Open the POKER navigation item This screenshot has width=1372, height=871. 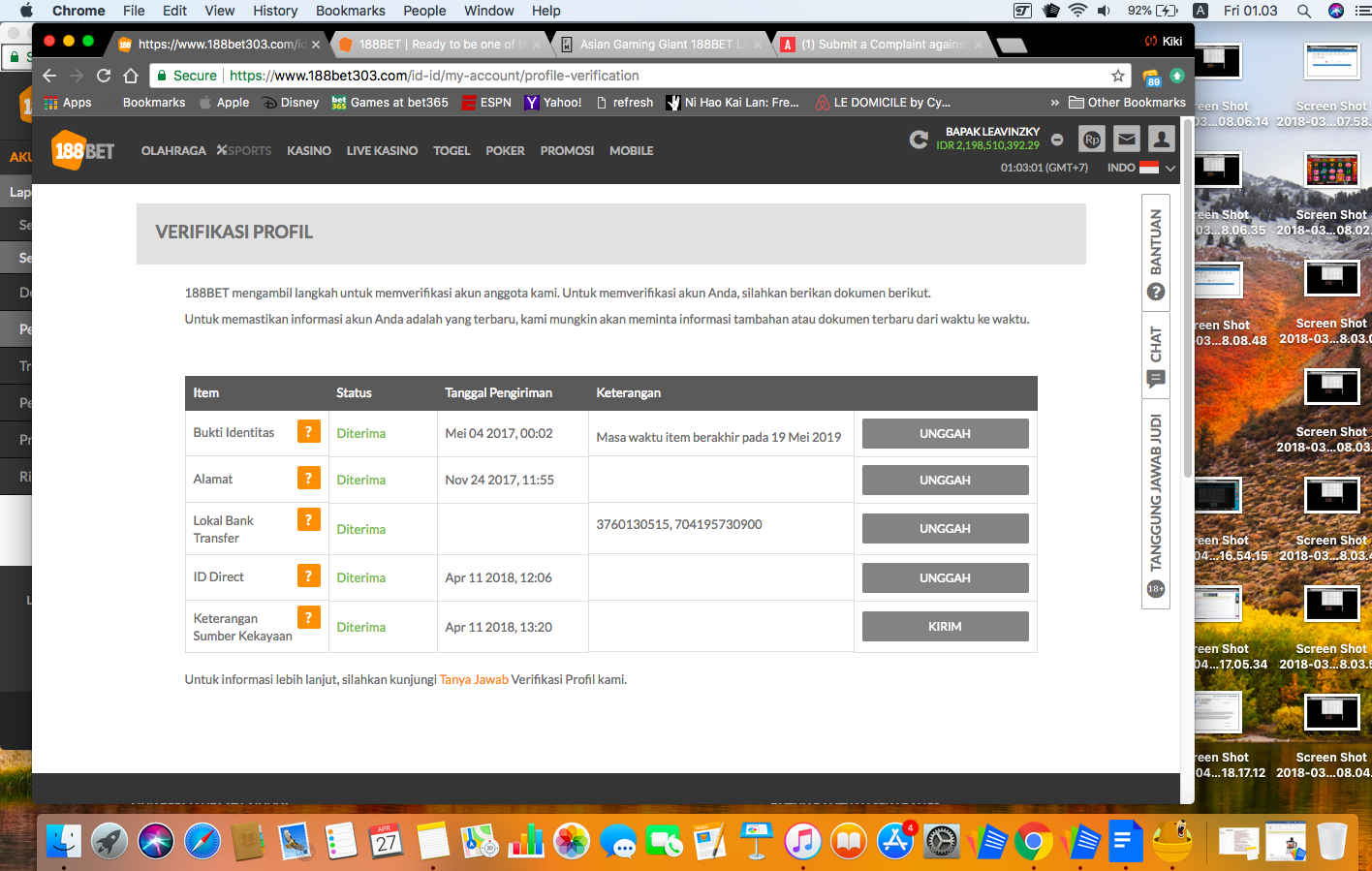(x=505, y=150)
